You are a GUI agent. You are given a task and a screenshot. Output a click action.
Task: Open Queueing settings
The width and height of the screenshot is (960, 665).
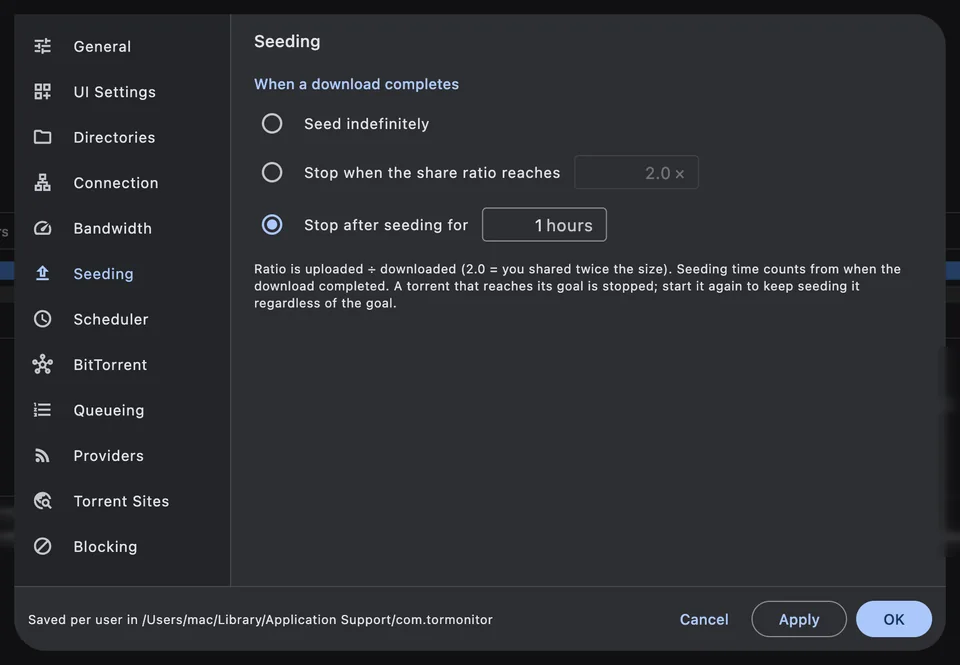[109, 410]
